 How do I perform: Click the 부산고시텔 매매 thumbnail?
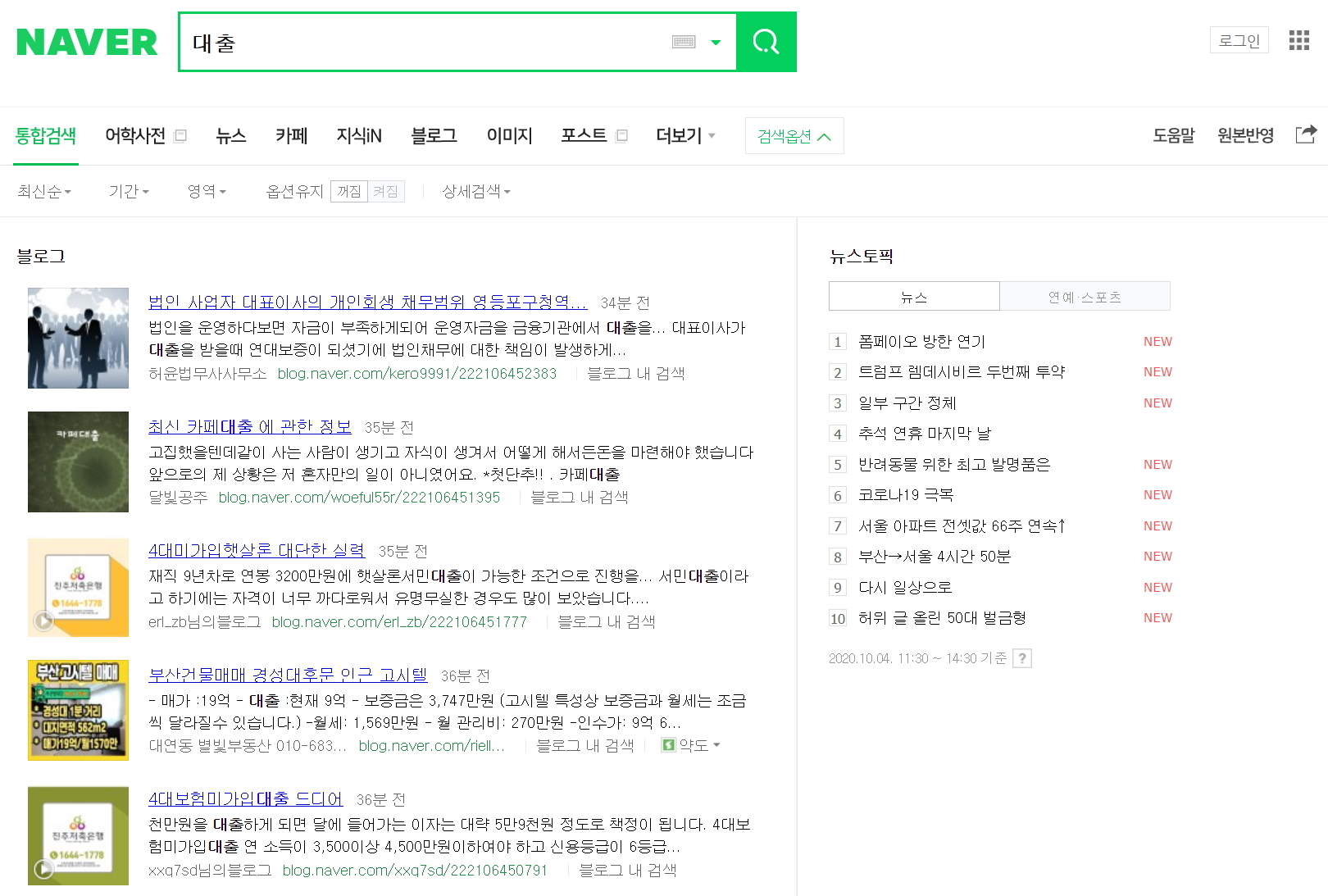coord(78,710)
